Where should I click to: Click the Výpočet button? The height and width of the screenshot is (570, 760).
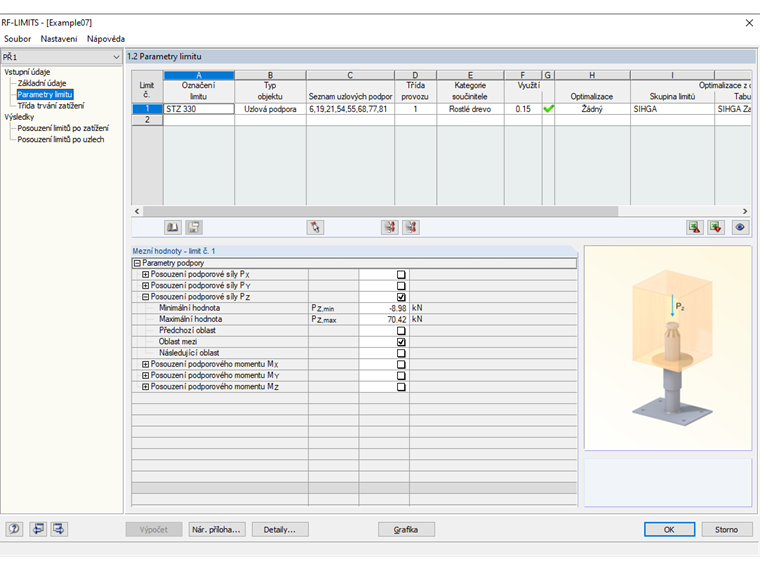[x=154, y=530]
